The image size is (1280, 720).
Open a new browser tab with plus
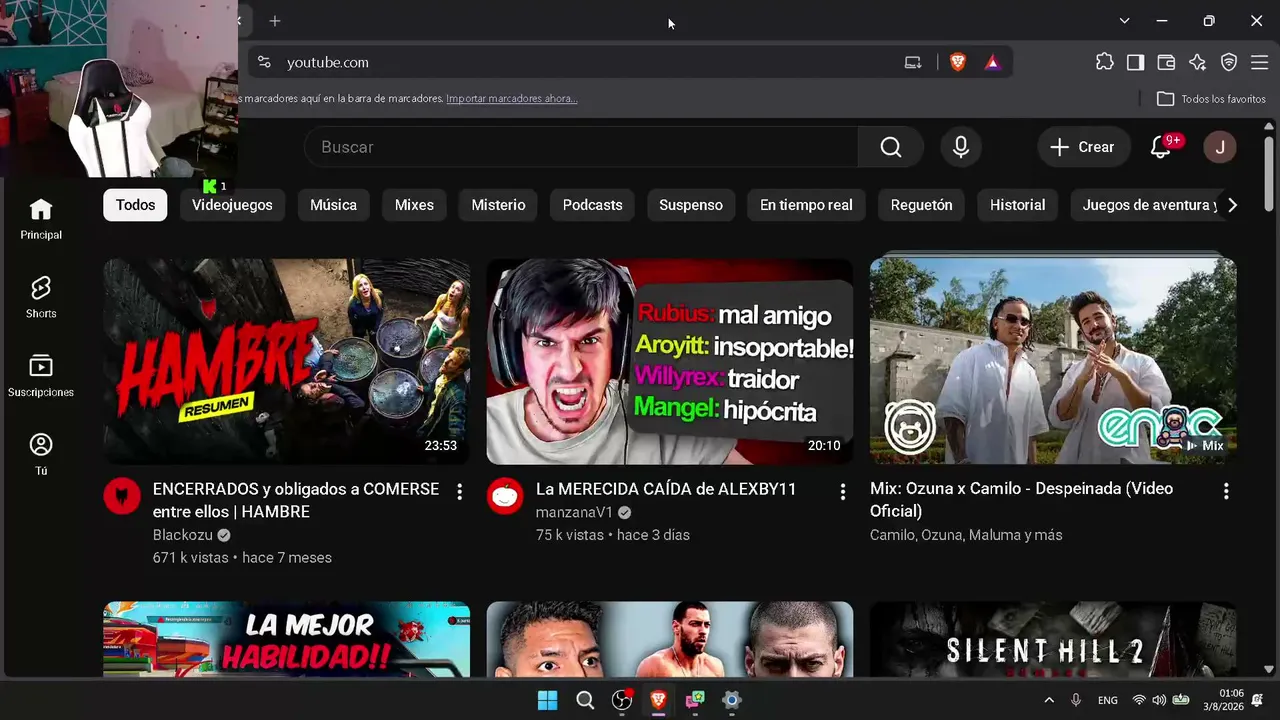275,20
